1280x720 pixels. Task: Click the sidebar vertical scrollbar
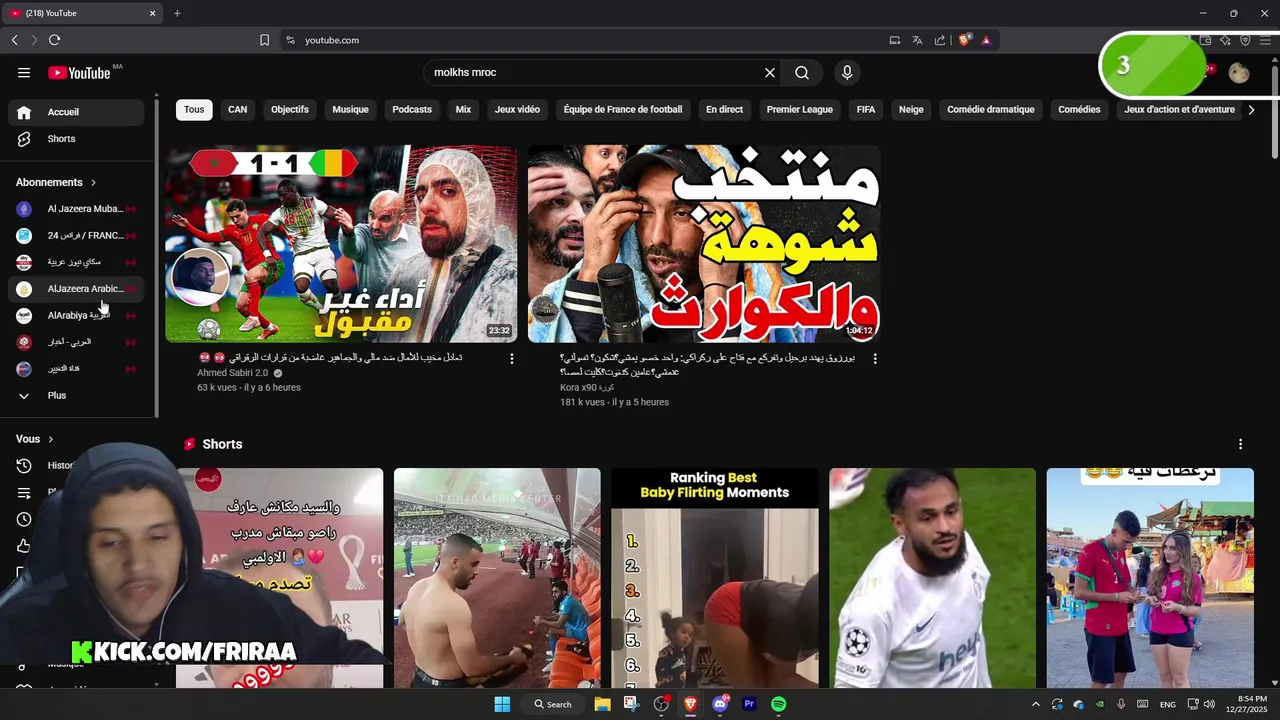click(156, 260)
